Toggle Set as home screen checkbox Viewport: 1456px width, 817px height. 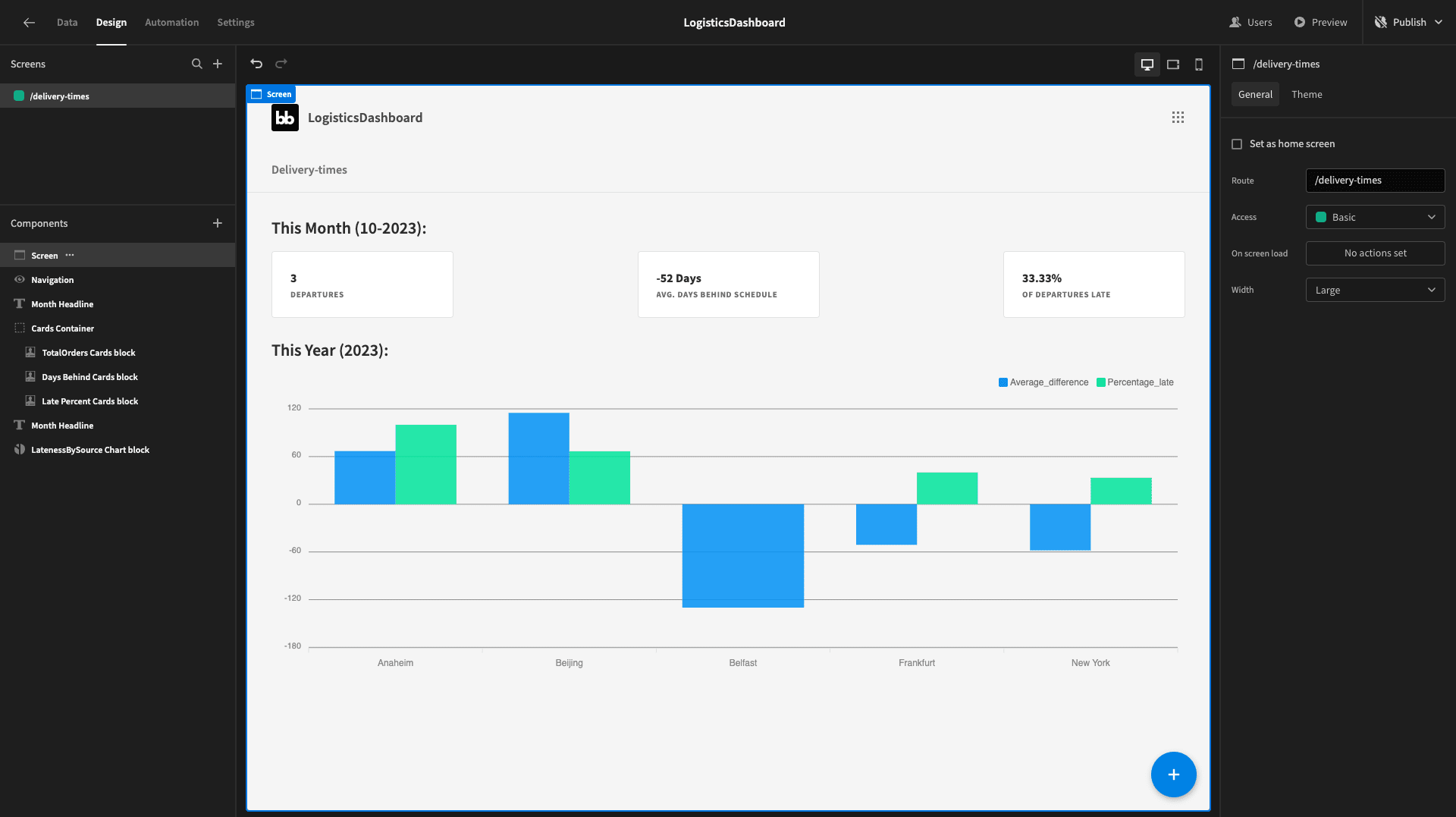[1237, 144]
